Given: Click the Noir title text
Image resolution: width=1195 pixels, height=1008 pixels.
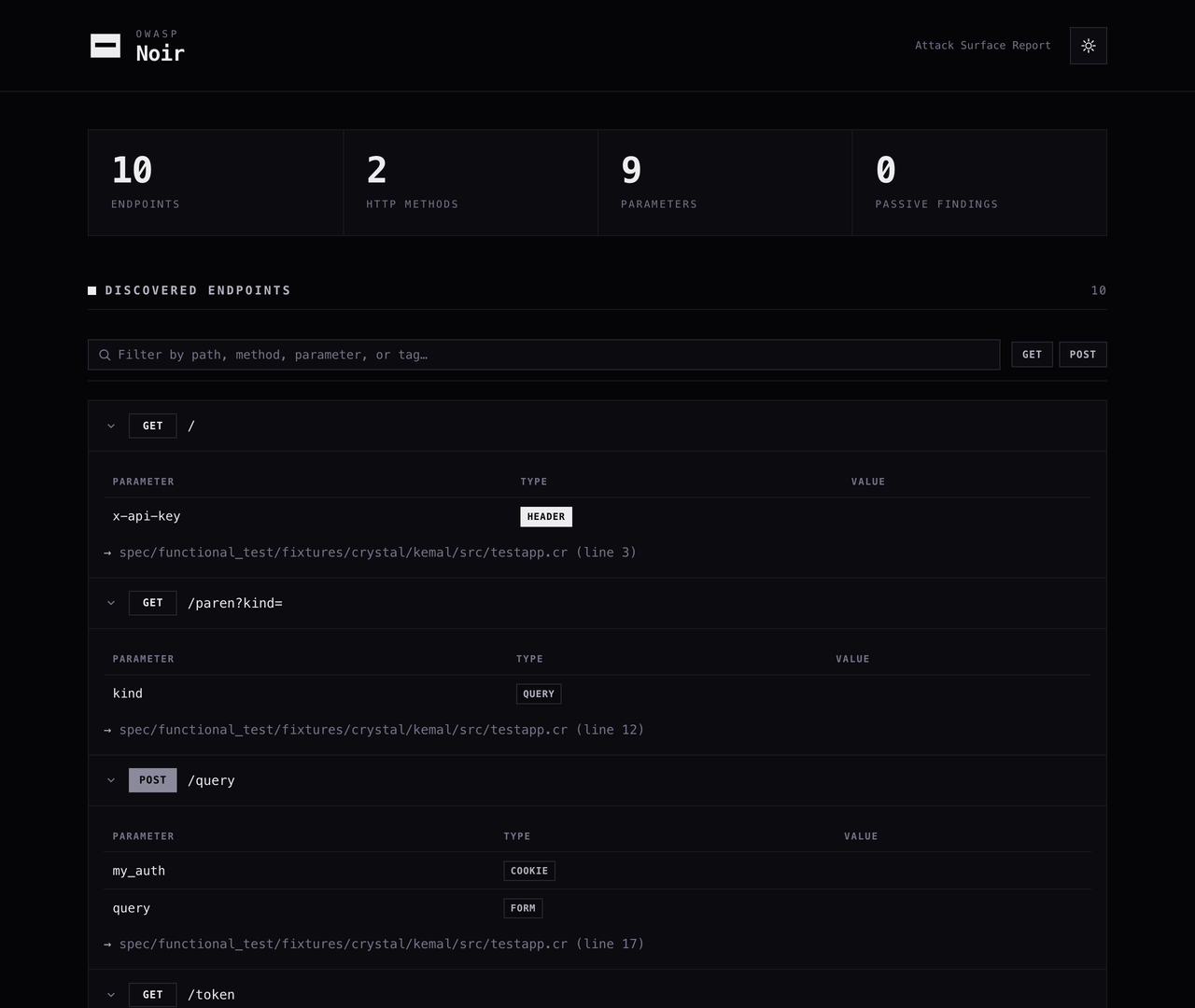Looking at the screenshot, I should [x=161, y=53].
